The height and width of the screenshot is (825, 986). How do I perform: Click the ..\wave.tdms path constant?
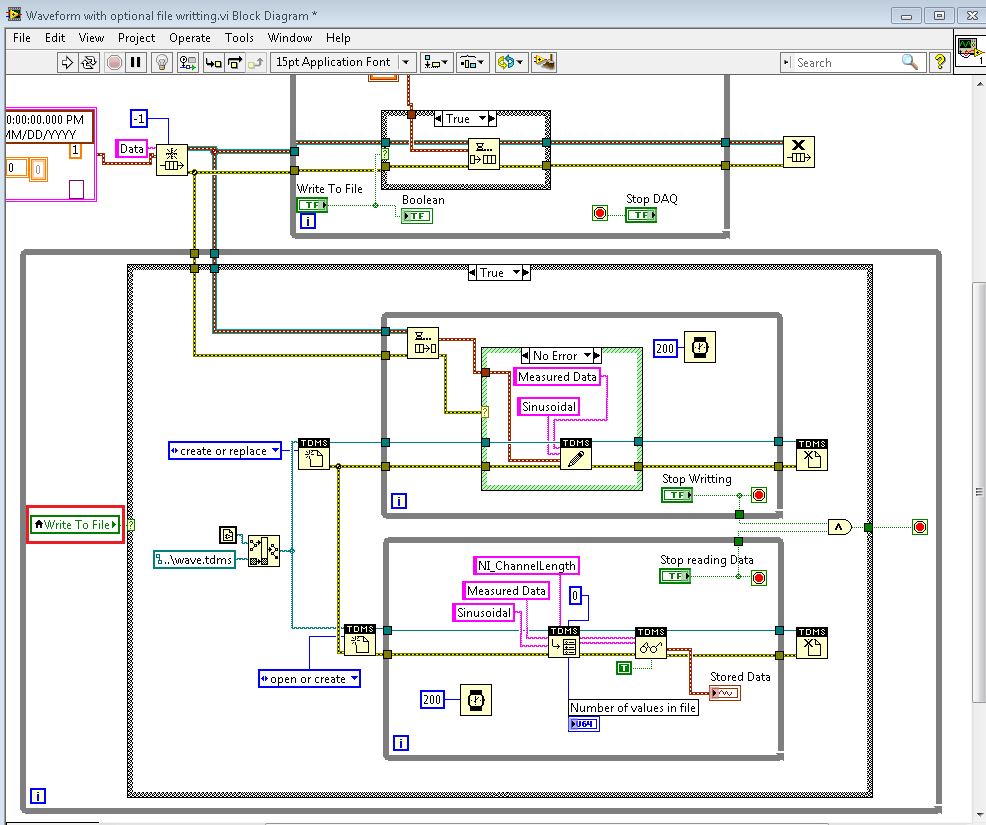[x=194, y=560]
